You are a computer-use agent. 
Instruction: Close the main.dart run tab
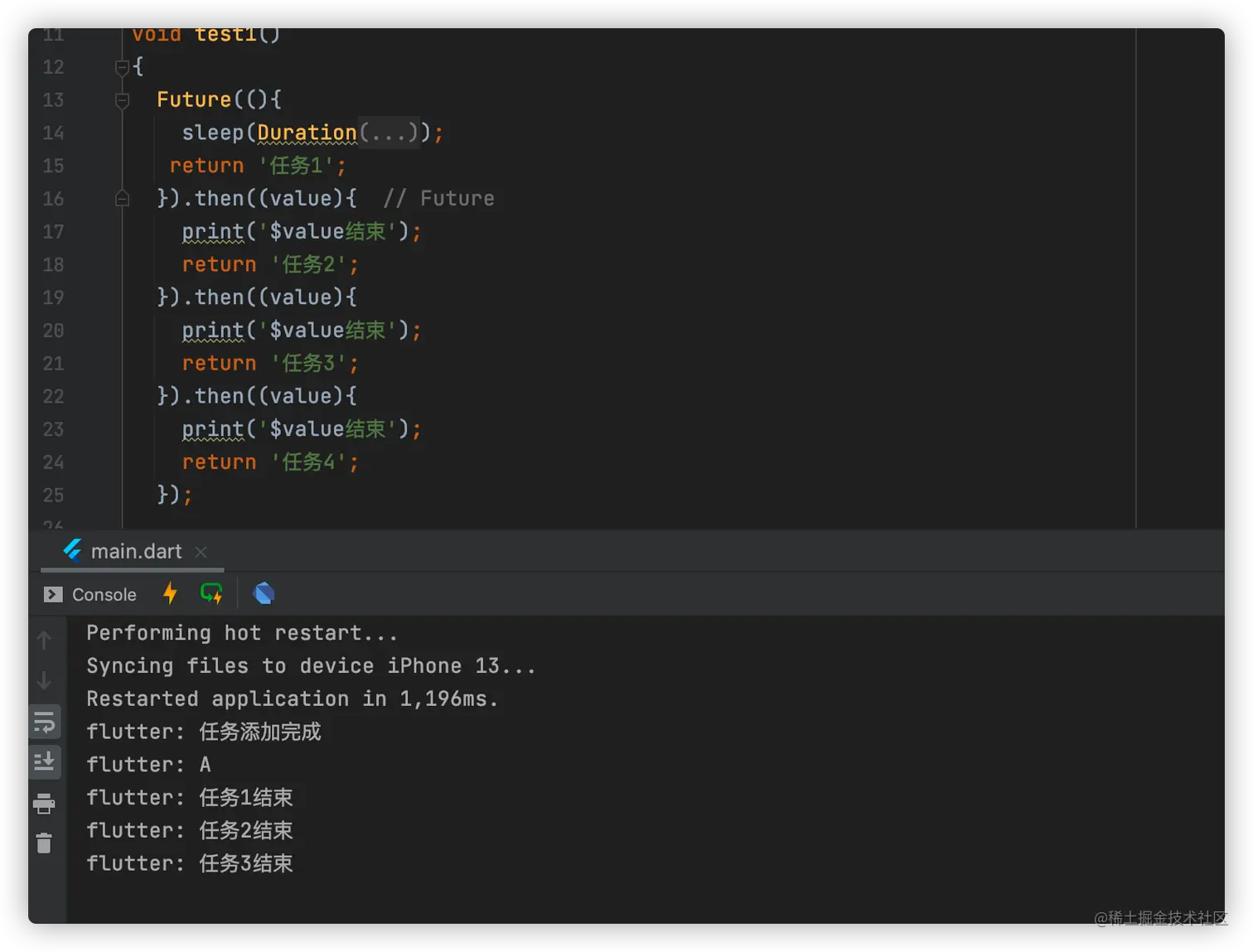point(201,552)
